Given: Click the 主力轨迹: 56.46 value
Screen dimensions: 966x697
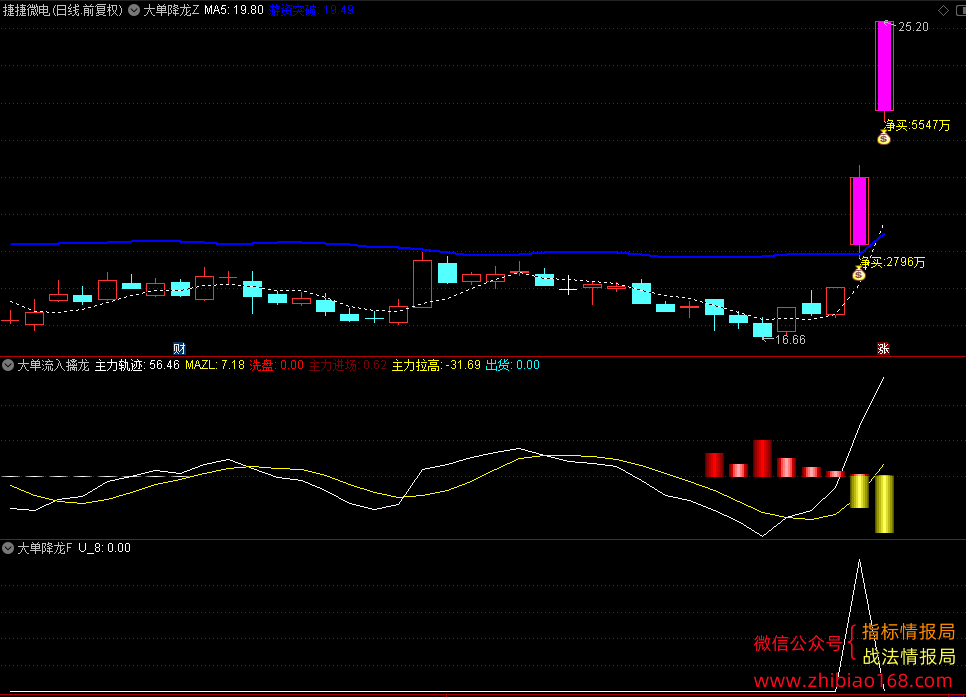Looking at the screenshot, I should point(137,365).
